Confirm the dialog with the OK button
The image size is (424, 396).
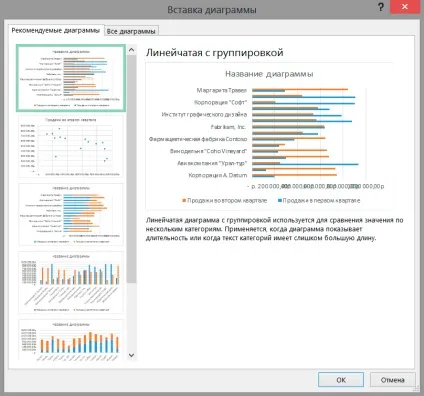pos(341,380)
